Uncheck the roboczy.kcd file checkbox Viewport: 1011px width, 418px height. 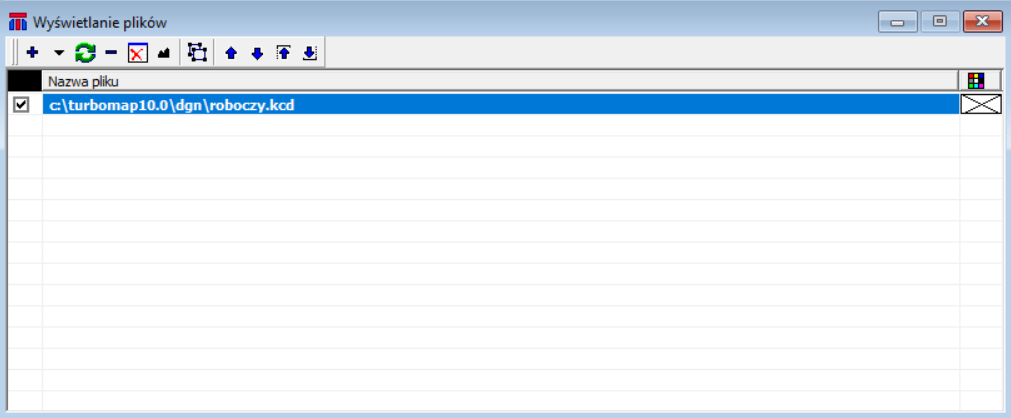tap(22, 104)
